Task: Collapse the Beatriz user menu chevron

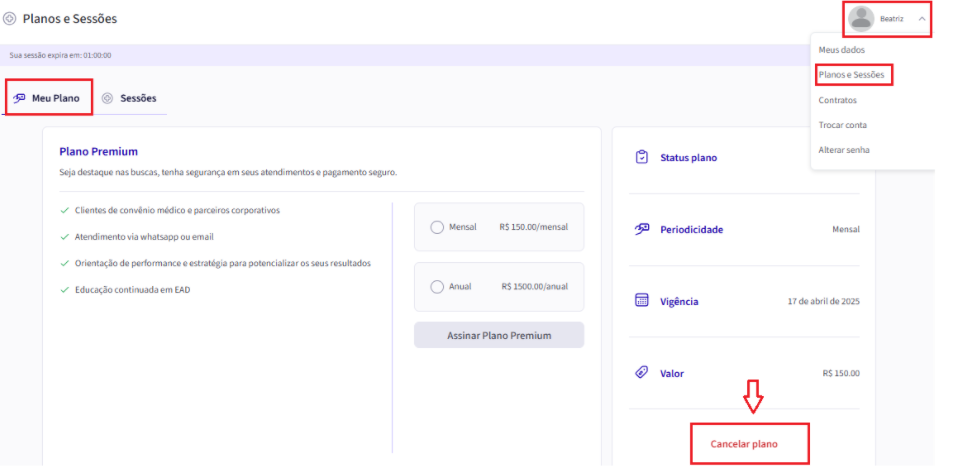Action: 921,19
